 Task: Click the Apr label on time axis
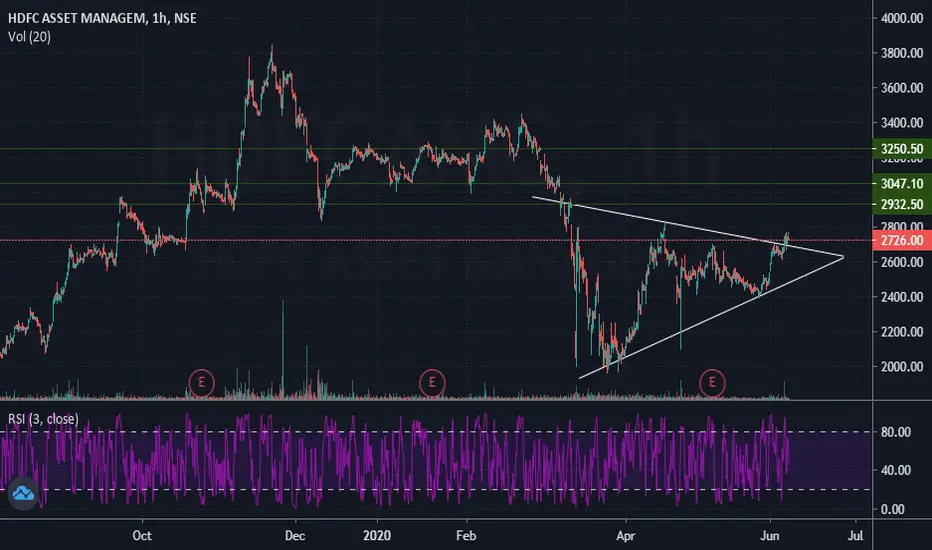[x=625, y=536]
